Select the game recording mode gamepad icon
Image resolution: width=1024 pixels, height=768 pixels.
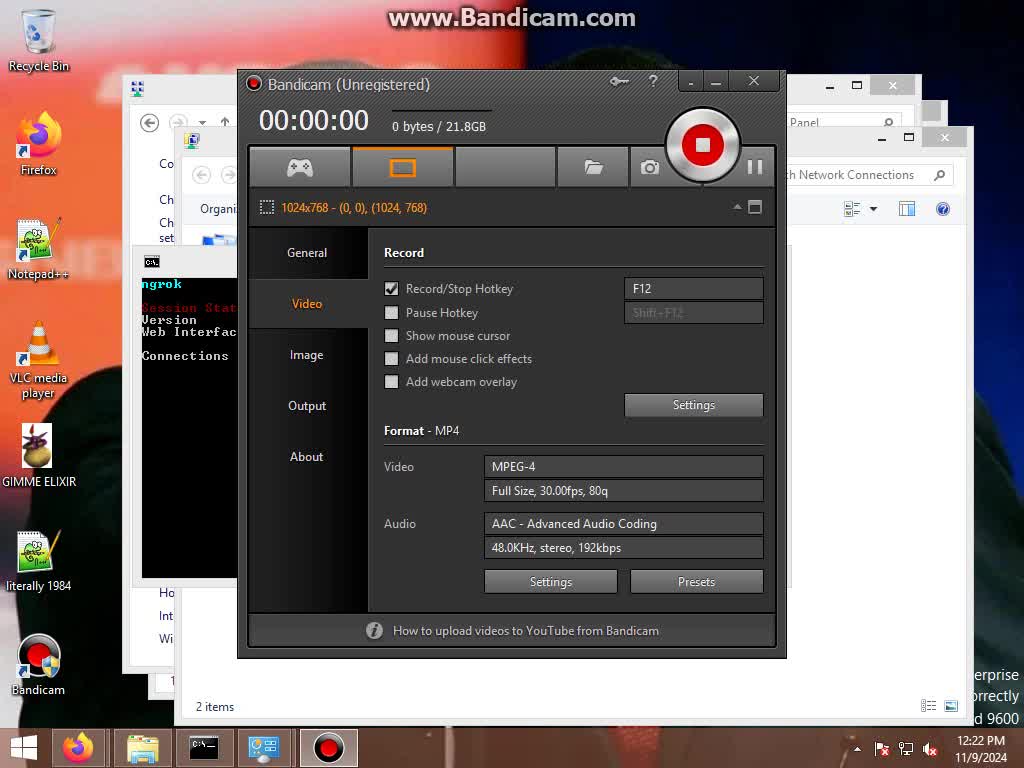[300, 168]
